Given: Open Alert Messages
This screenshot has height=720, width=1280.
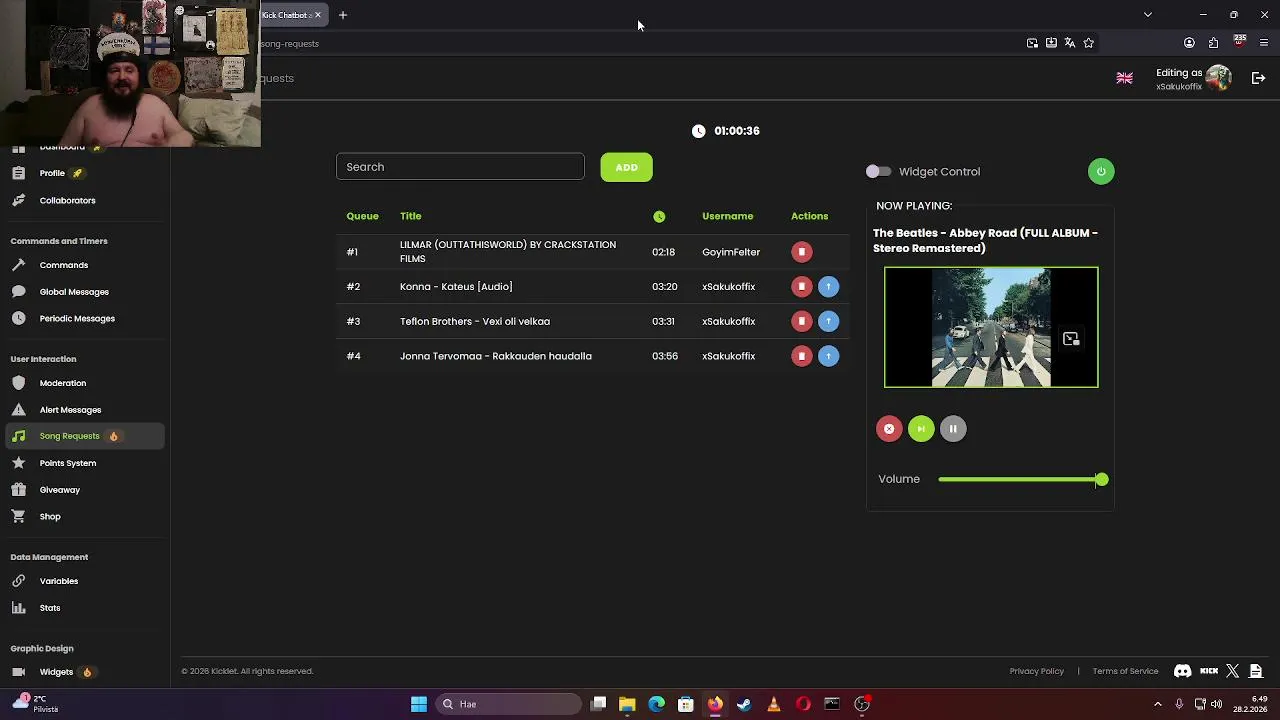Looking at the screenshot, I should click(x=70, y=410).
